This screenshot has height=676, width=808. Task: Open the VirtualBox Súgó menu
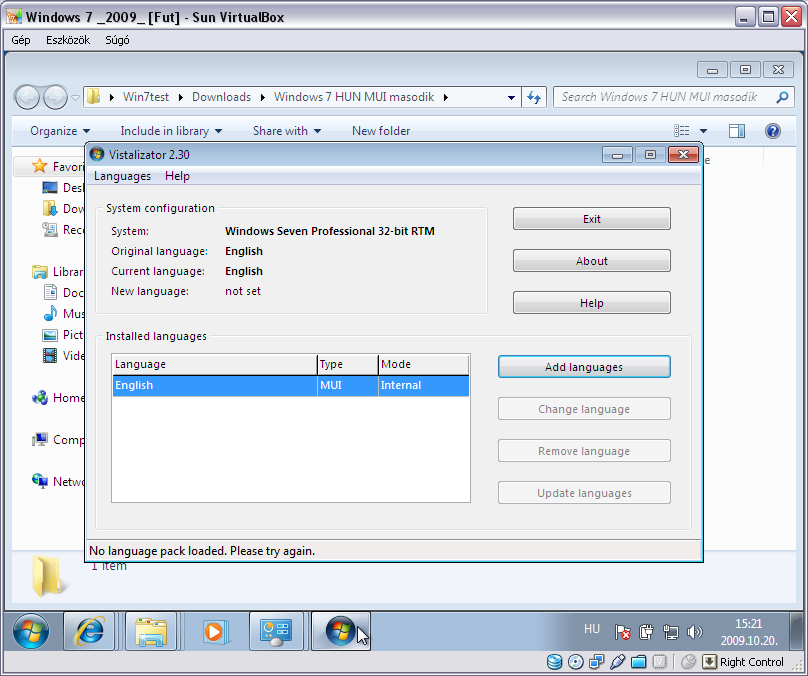[x=117, y=40]
